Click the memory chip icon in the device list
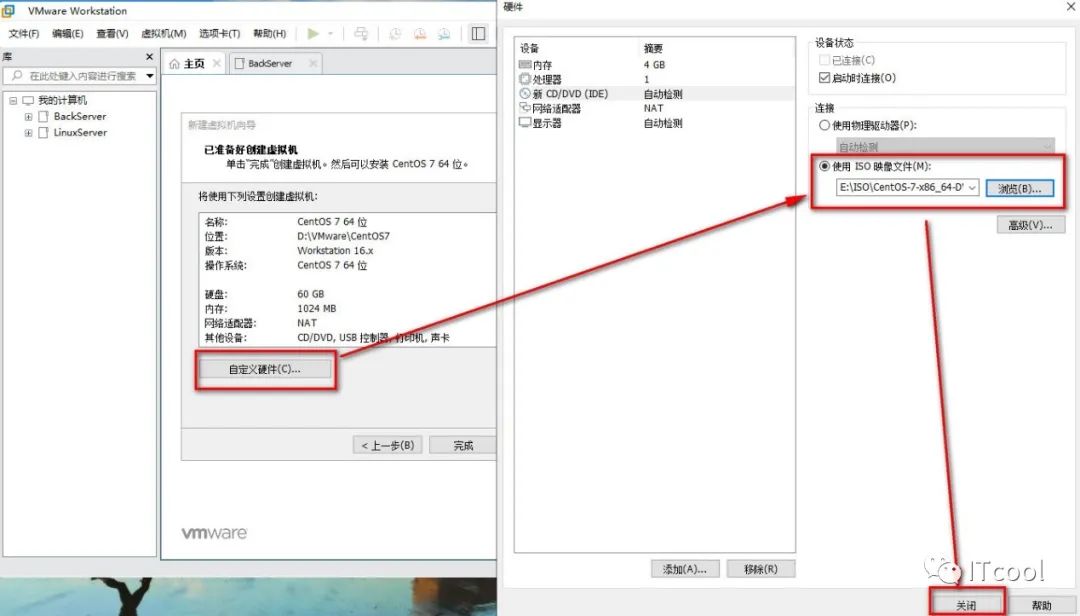The width and height of the screenshot is (1080, 616). point(525,65)
